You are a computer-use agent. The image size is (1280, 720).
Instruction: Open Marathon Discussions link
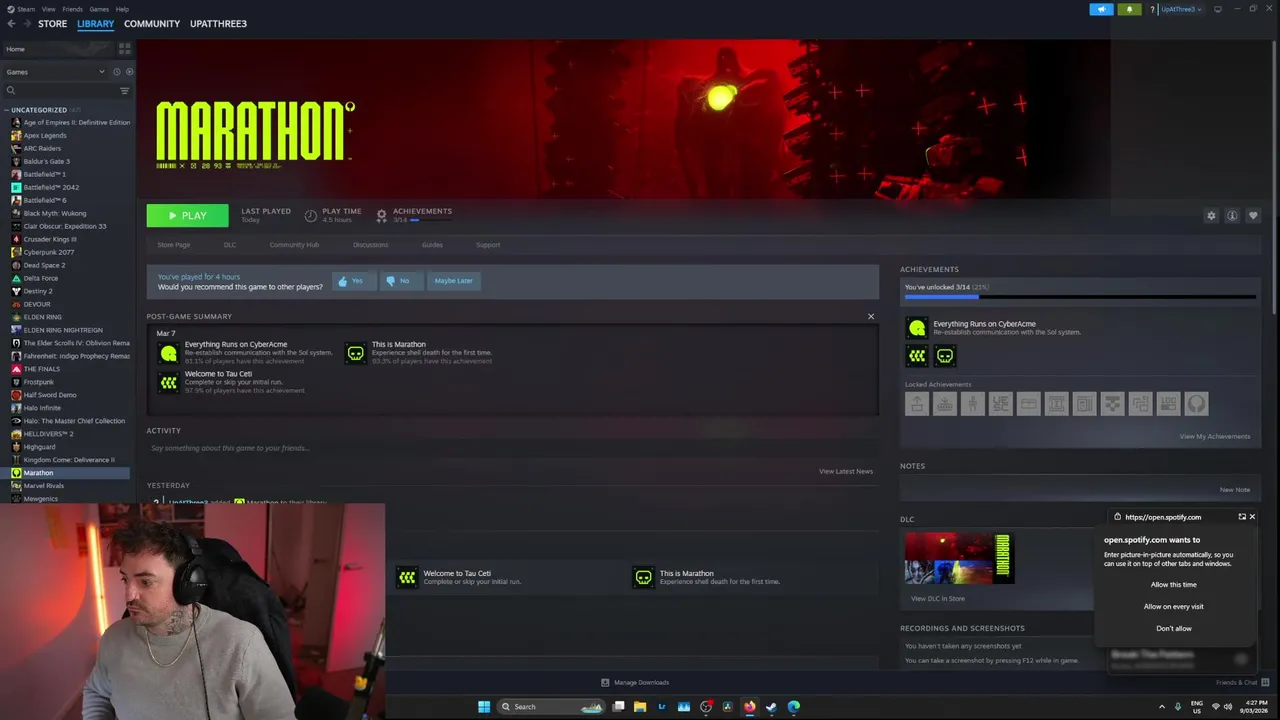click(370, 244)
